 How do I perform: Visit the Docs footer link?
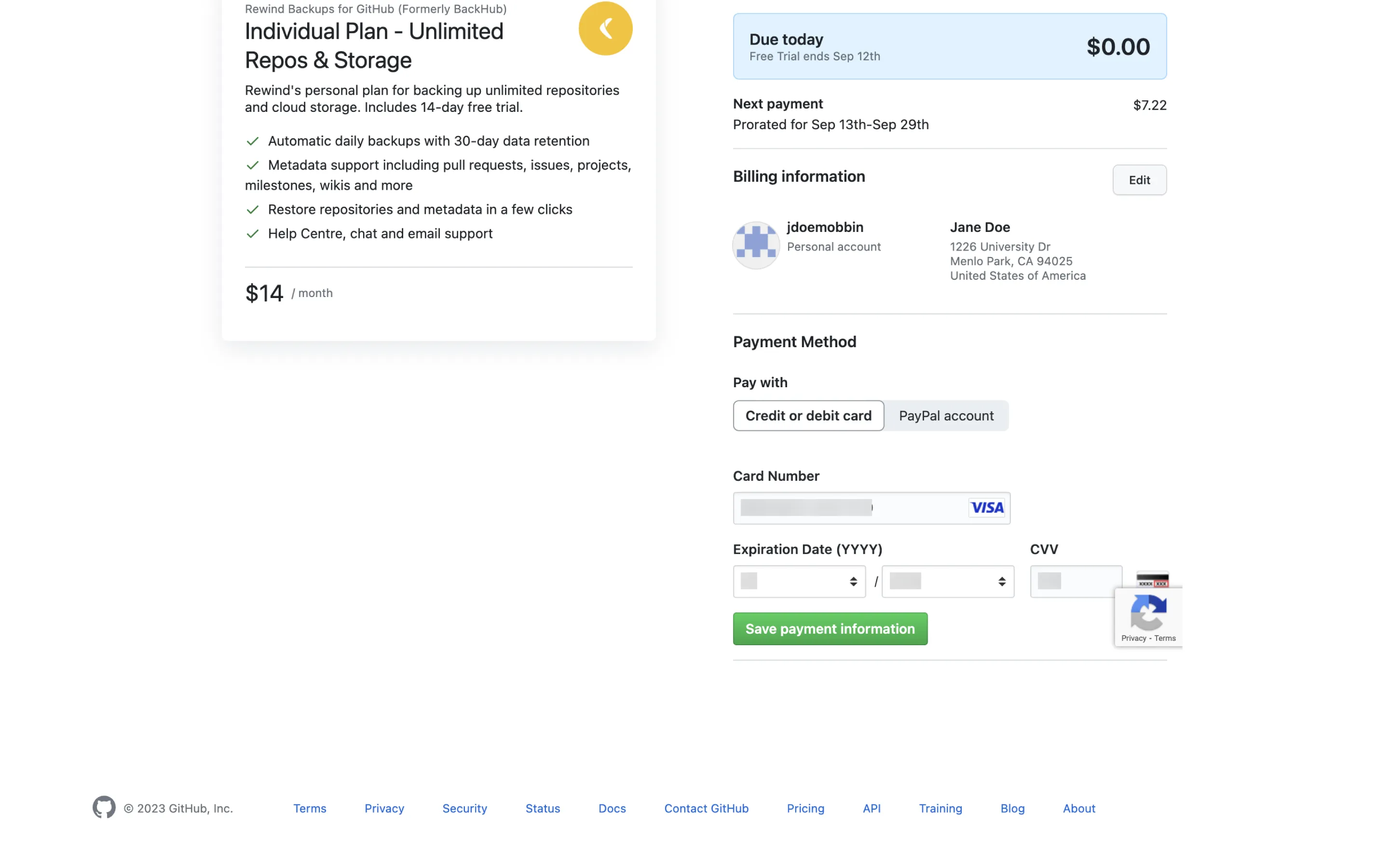pyautogui.click(x=612, y=808)
